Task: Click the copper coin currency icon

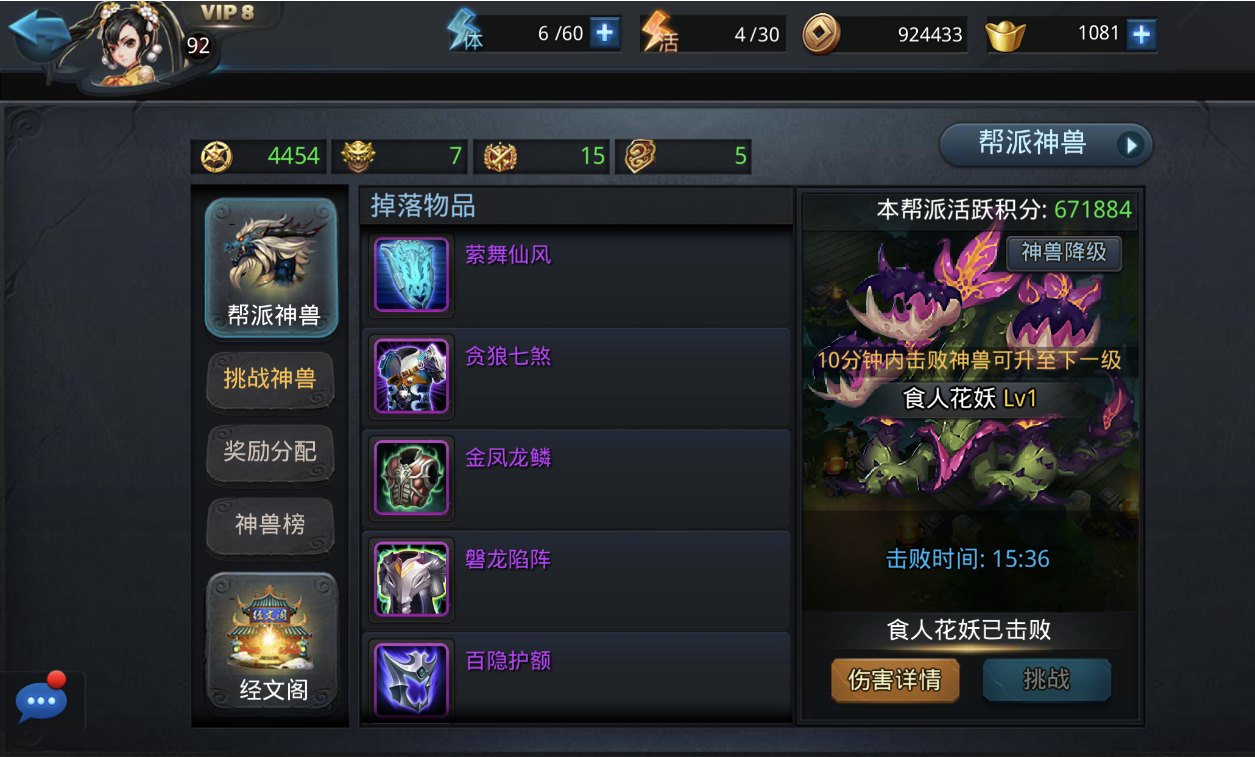Action: 821,35
